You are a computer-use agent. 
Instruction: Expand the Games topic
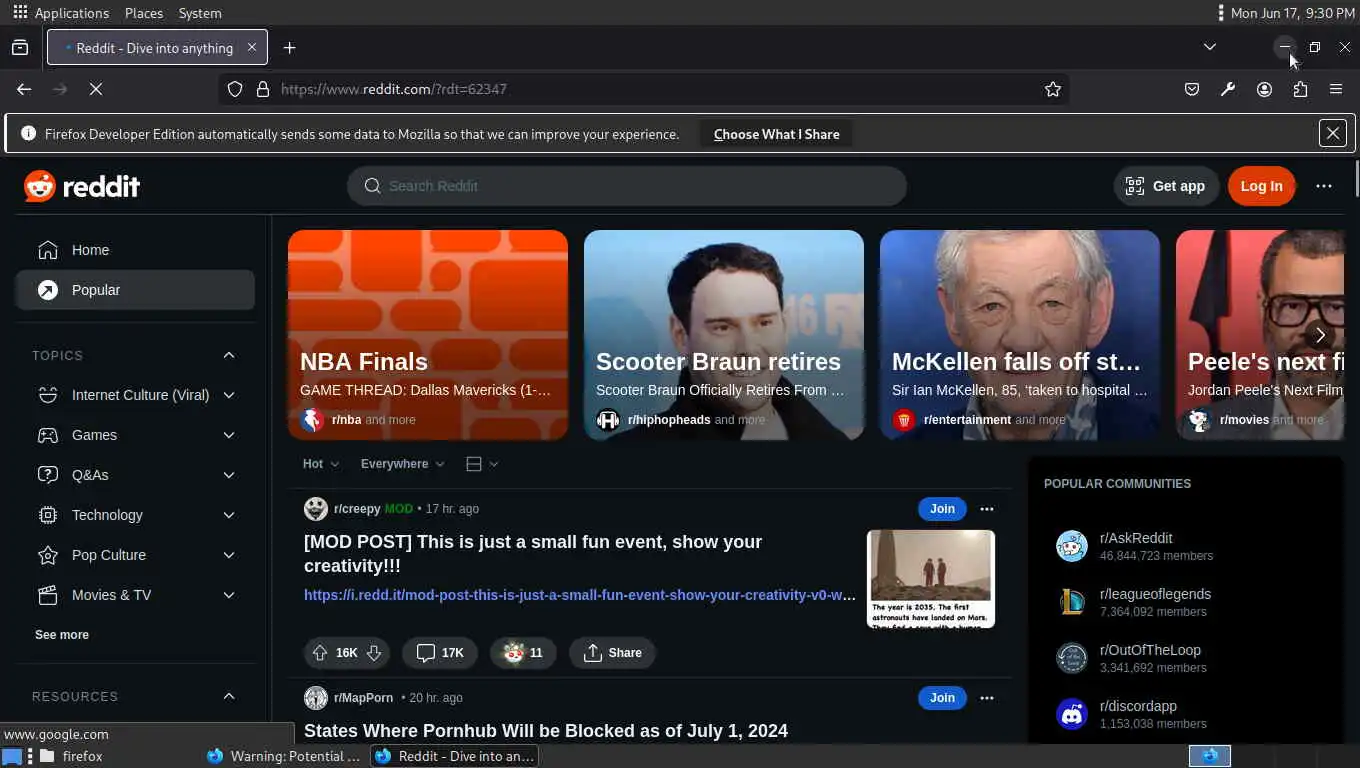[x=229, y=435]
